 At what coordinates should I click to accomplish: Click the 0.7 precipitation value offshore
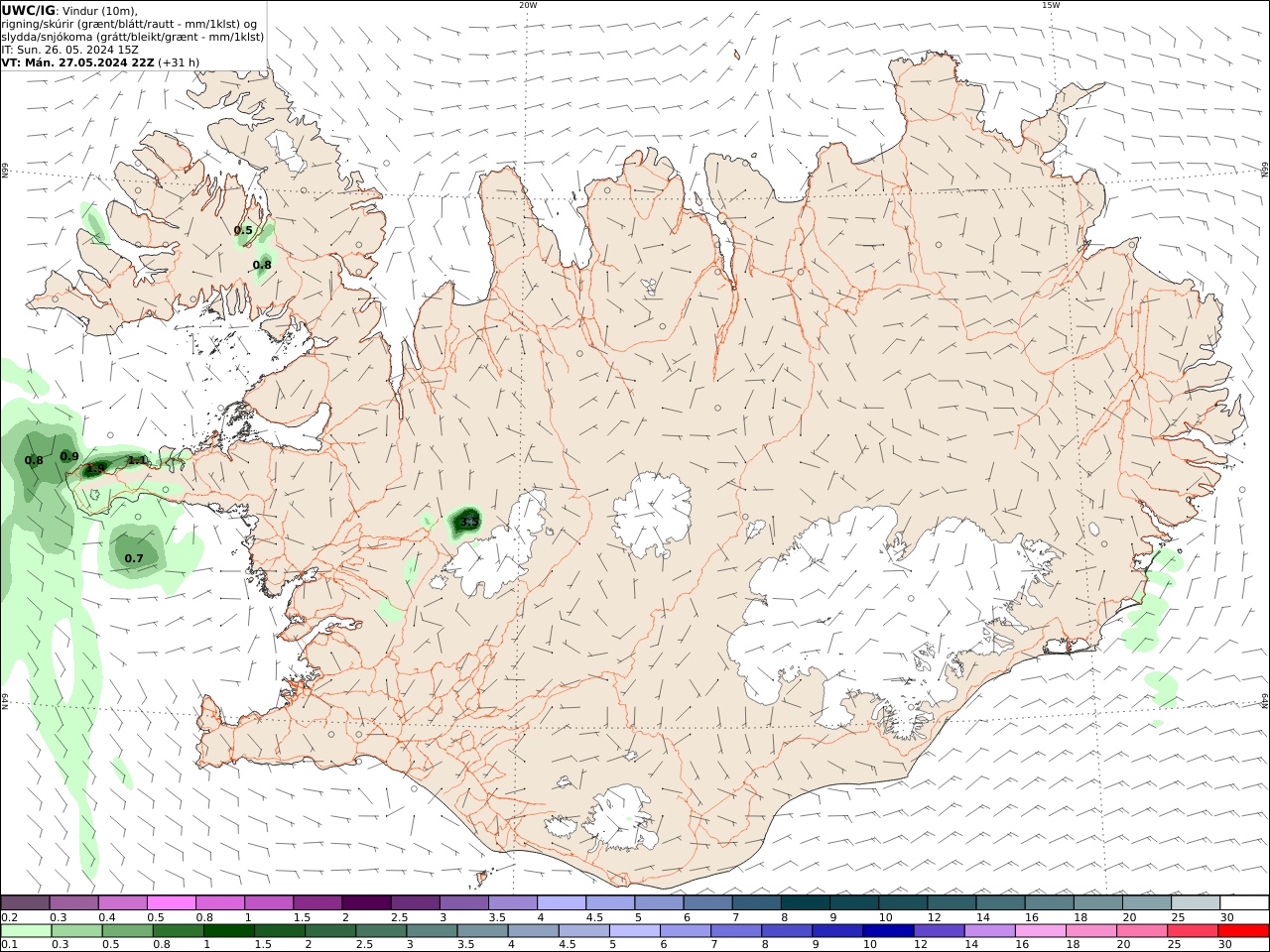[134, 558]
